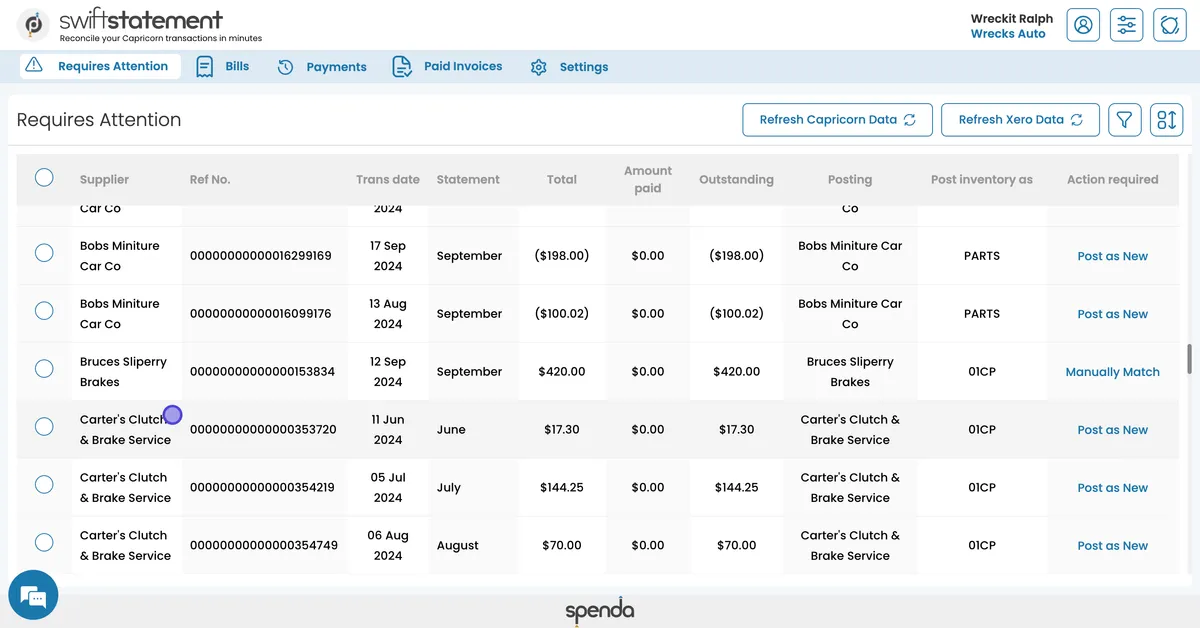1200x628 pixels.
Task: Click Manually Match for Bruces Sliperry Brakes
Action: tap(1112, 372)
